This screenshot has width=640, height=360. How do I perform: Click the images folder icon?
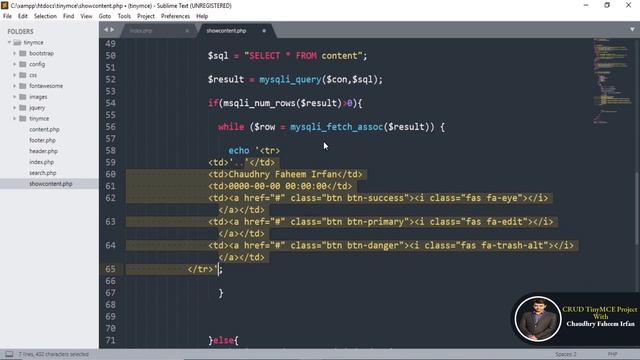pyautogui.click(x=23, y=97)
